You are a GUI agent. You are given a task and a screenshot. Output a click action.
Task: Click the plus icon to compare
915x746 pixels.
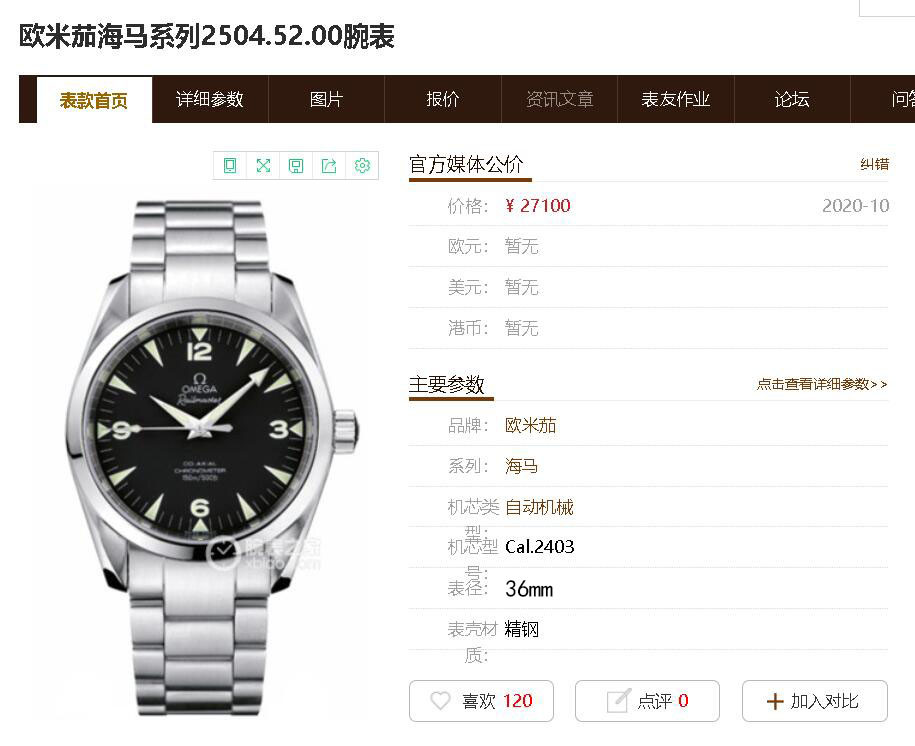(x=774, y=701)
